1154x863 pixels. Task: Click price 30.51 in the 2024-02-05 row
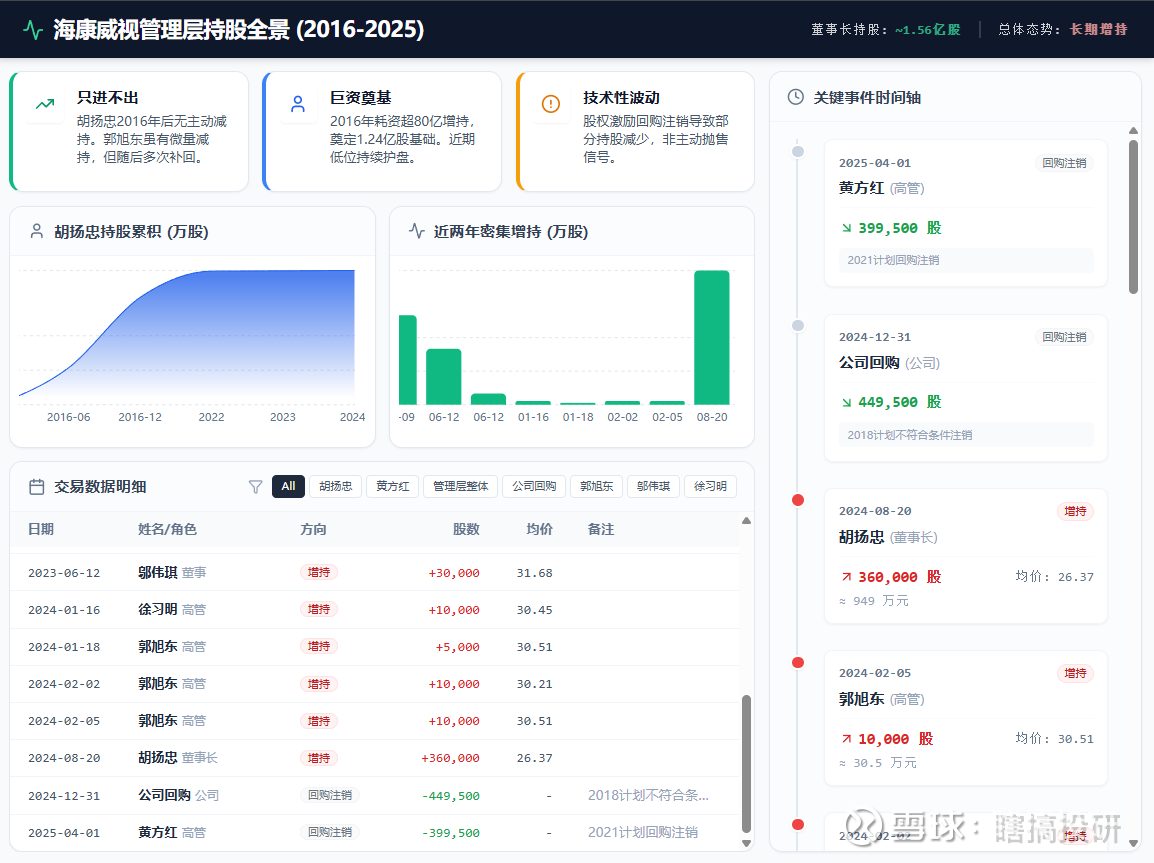(x=534, y=721)
